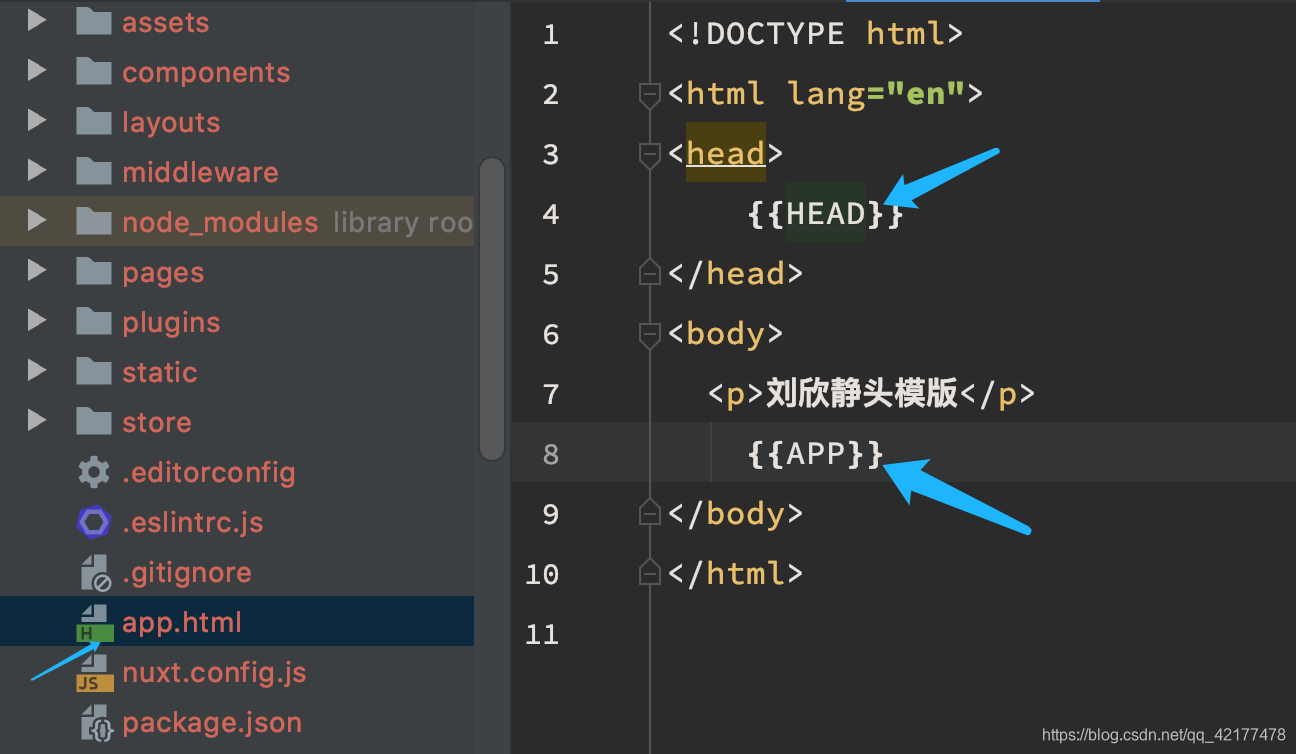This screenshot has height=754, width=1296.
Task: Place cursor in <!DOCTYPE html> text
Action: click(815, 34)
